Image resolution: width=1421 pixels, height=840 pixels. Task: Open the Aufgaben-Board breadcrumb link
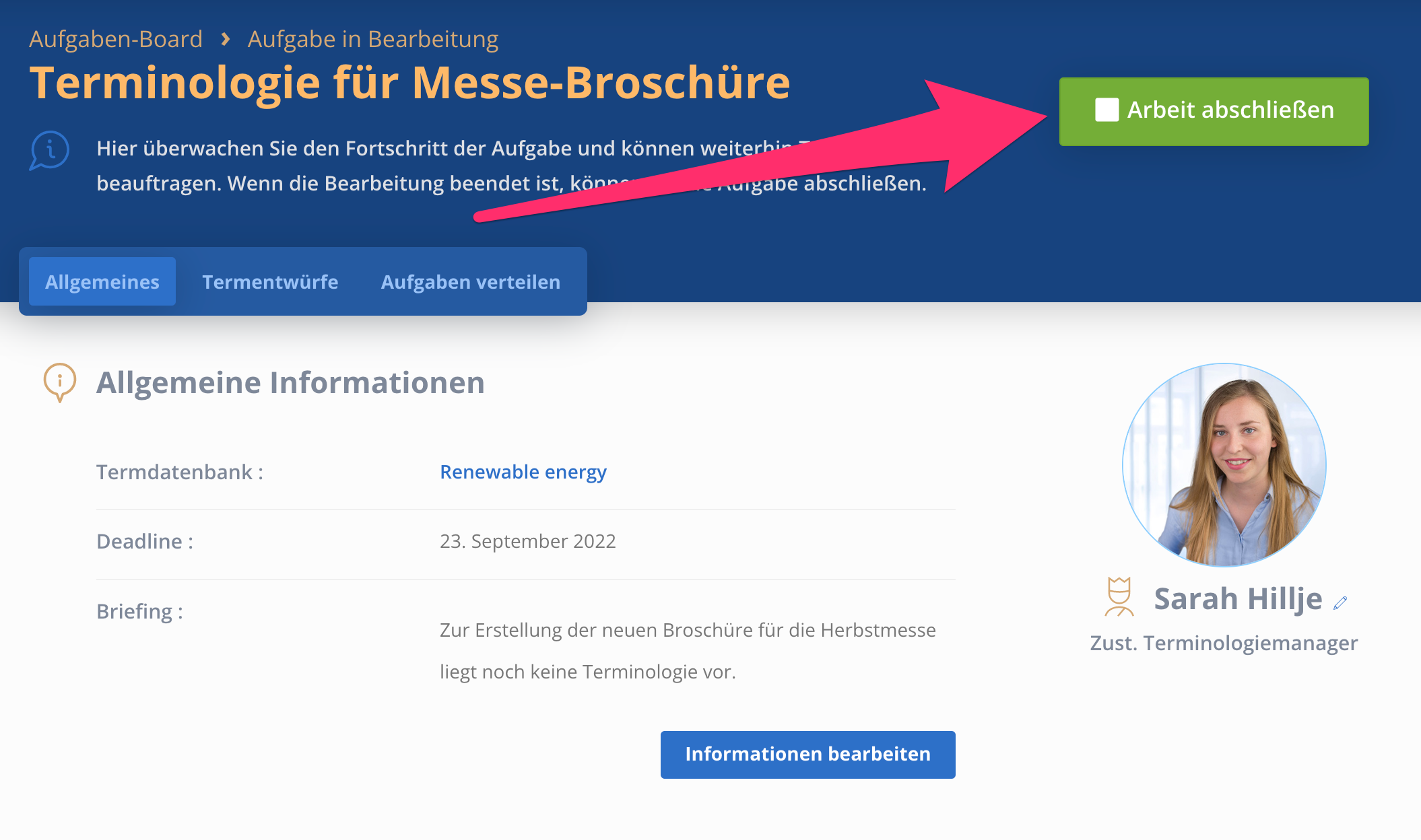pos(116,39)
